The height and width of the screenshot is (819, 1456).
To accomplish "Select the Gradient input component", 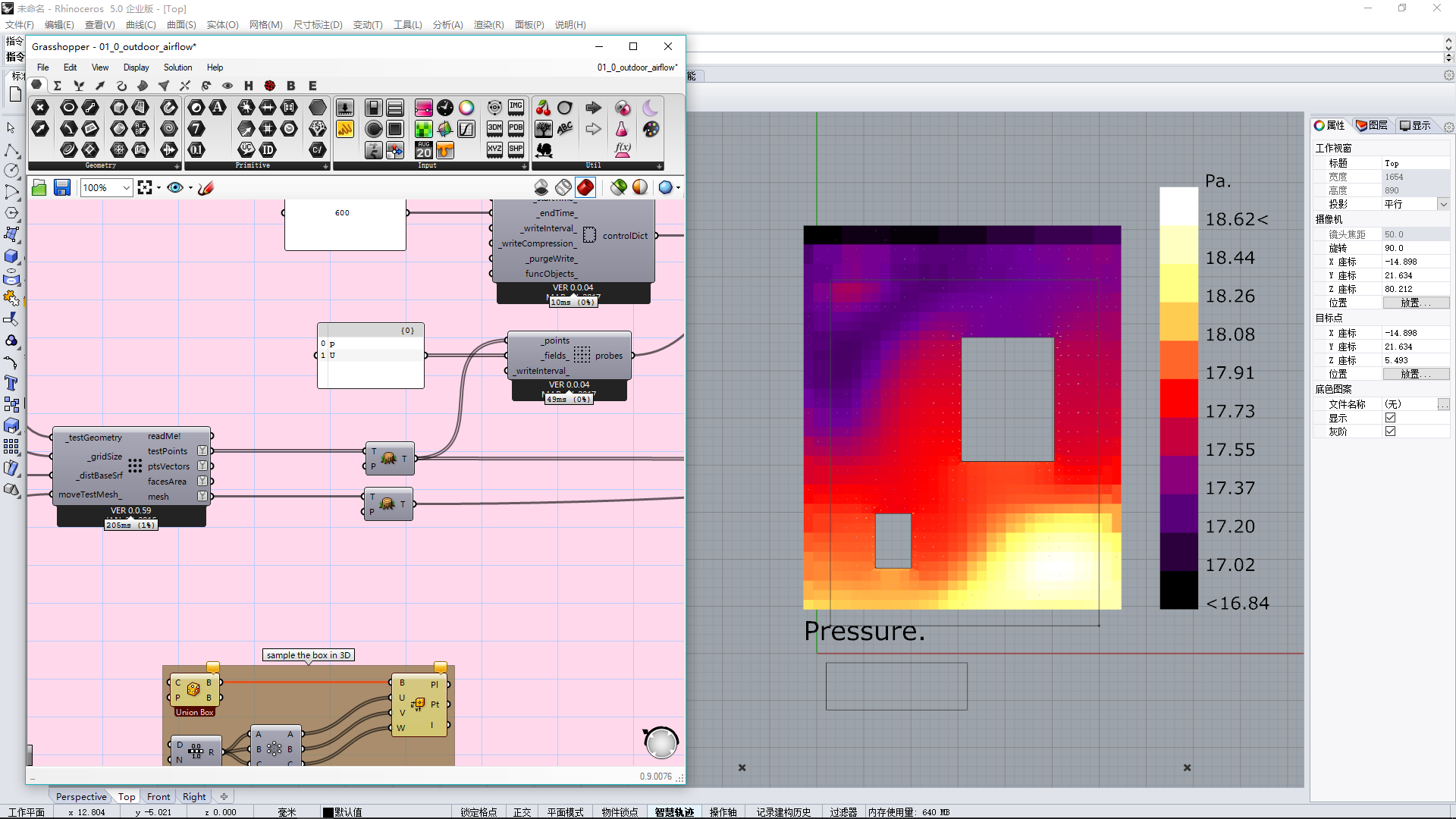I will [x=423, y=108].
